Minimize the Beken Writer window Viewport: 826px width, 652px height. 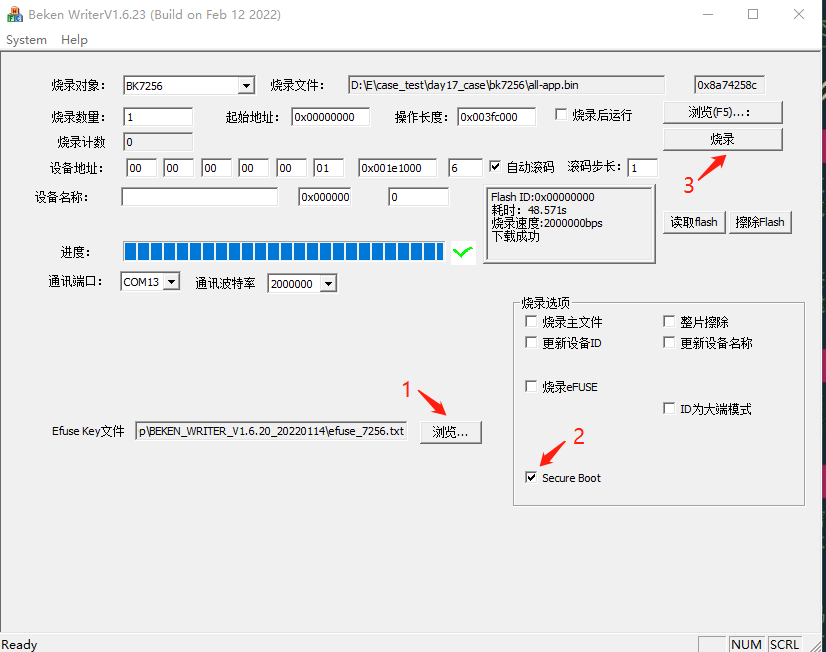coord(708,15)
